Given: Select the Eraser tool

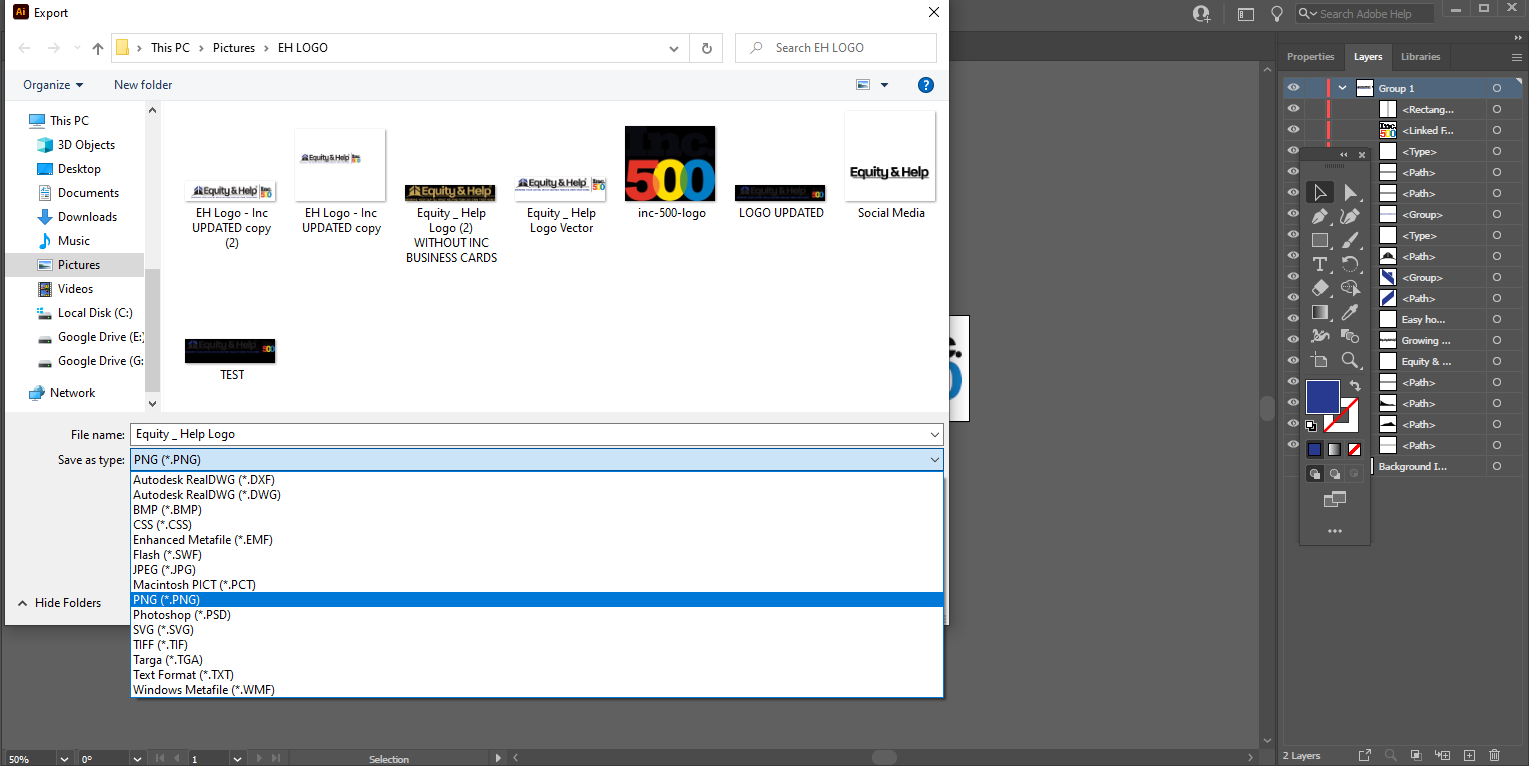Looking at the screenshot, I should 1320,288.
